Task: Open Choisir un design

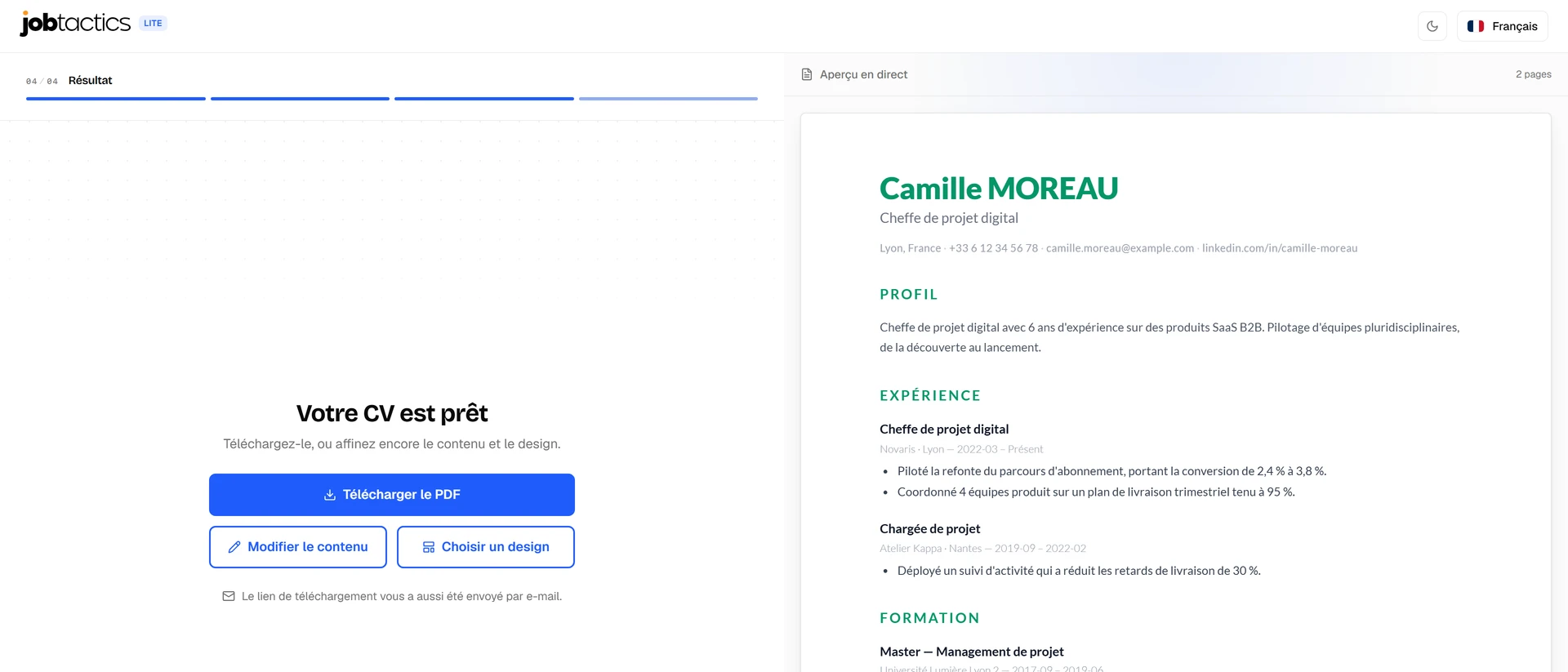Action: pos(486,547)
